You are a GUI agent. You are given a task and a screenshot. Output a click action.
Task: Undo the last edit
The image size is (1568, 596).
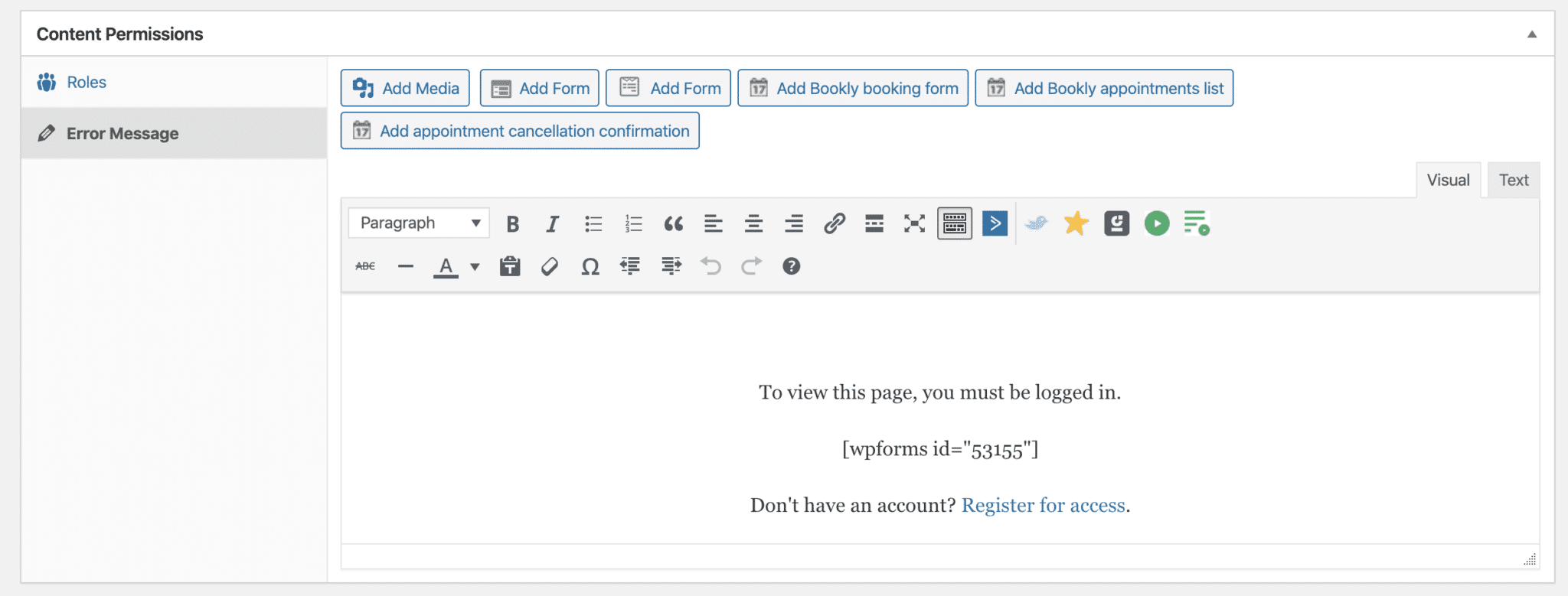711,266
